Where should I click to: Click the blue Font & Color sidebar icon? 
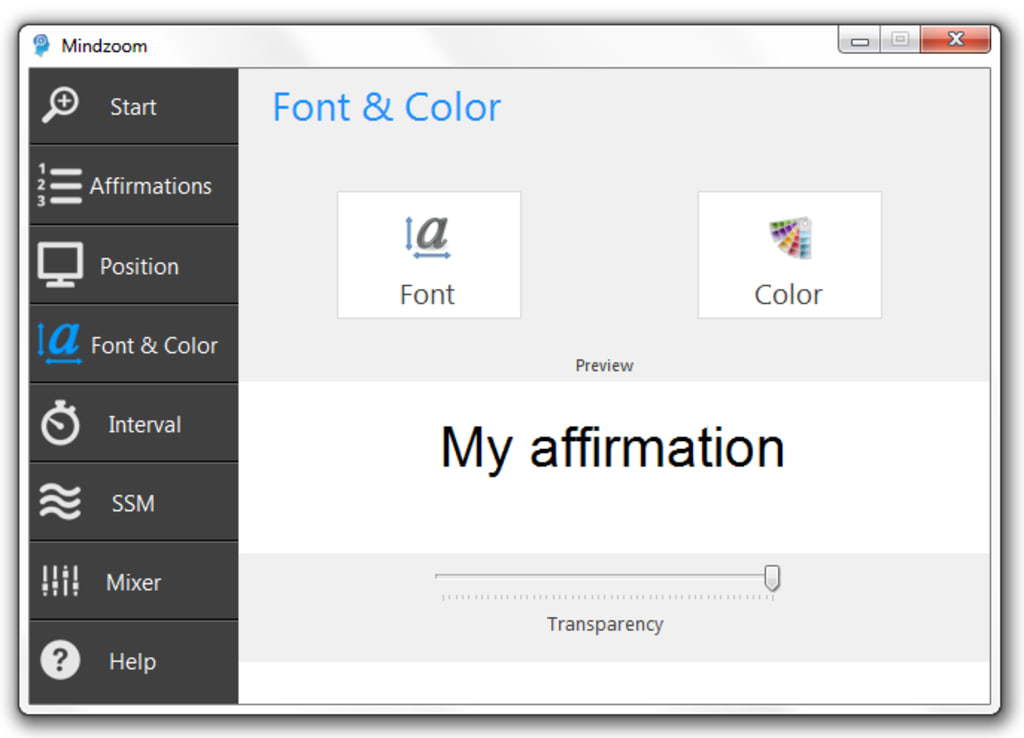59,343
